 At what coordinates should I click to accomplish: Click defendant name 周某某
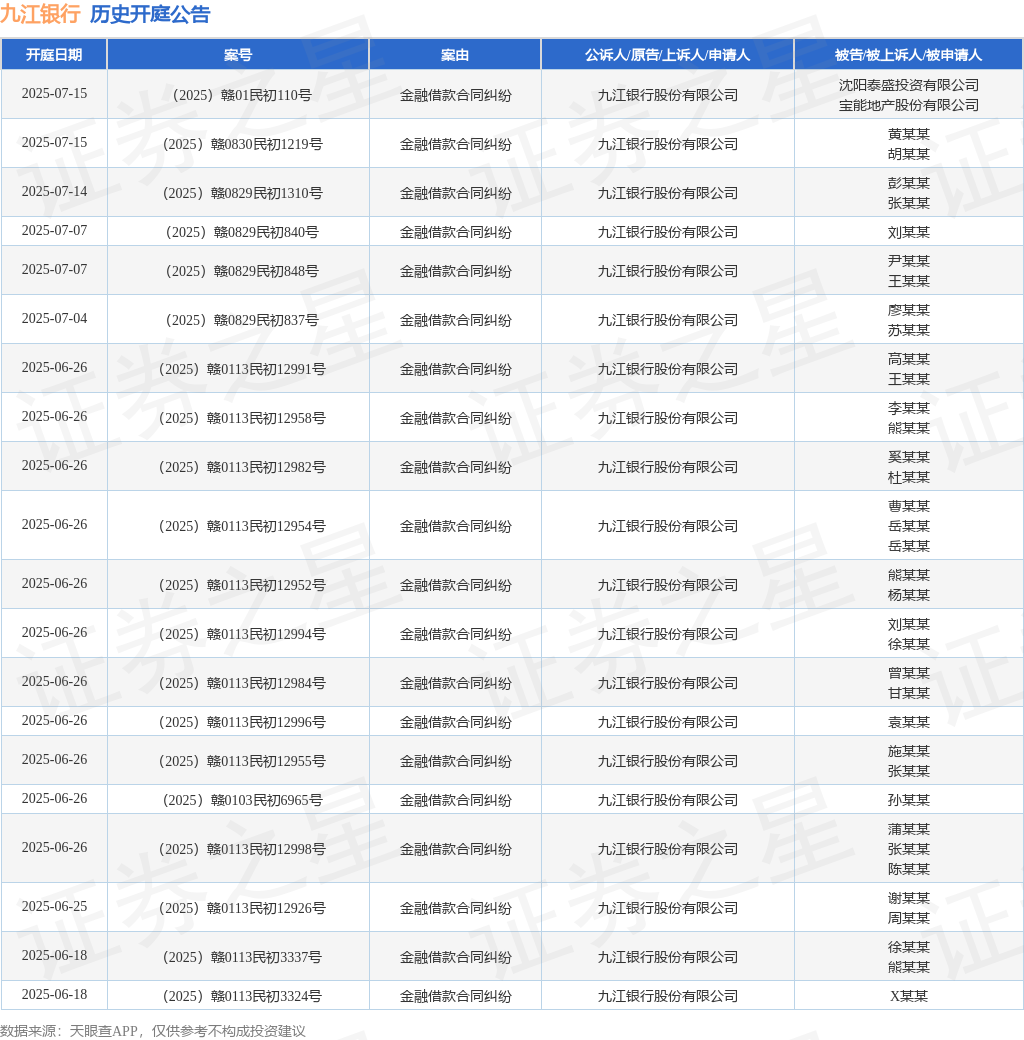[909, 919]
